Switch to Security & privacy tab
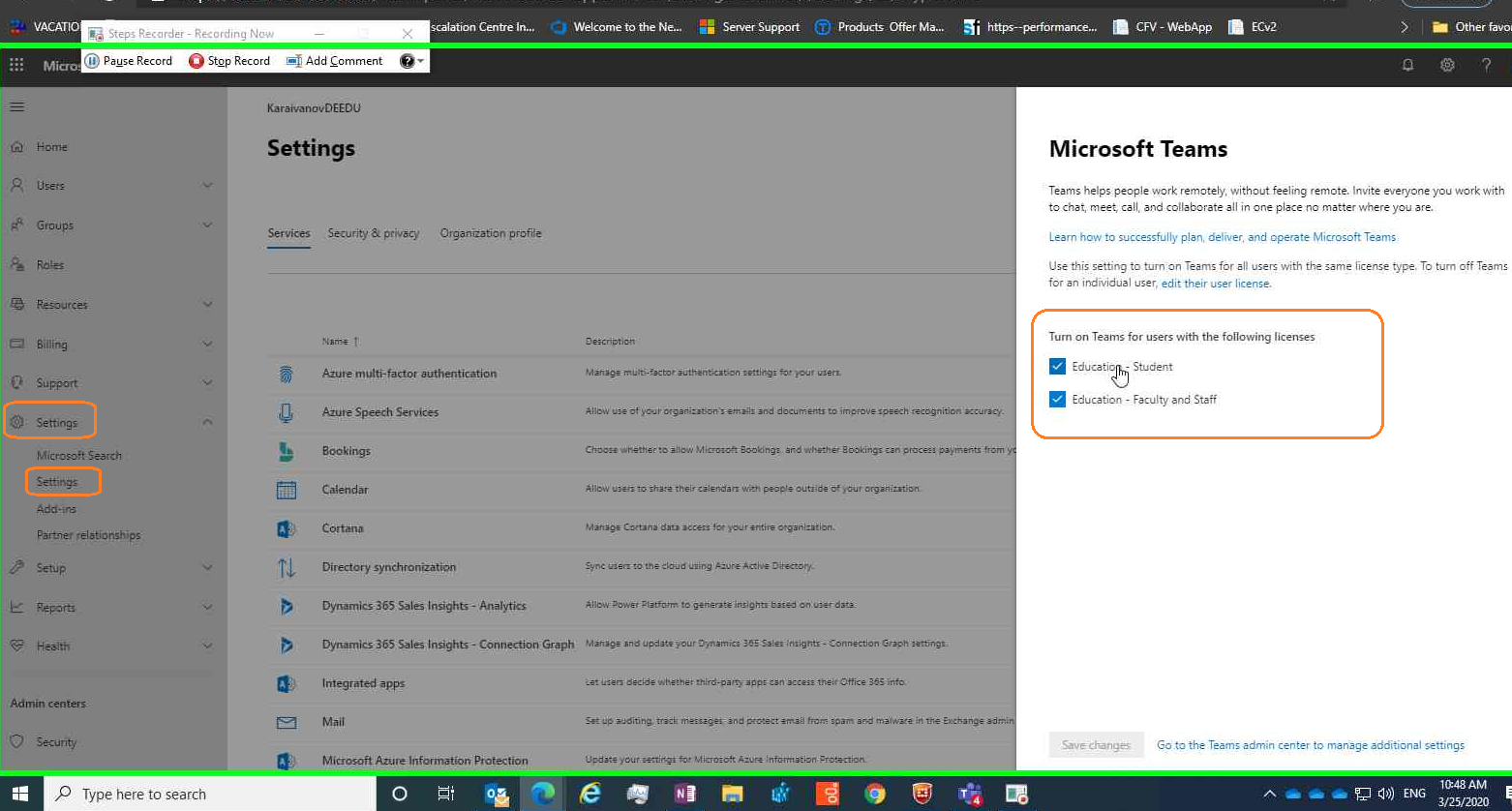1512x811 pixels. [374, 233]
